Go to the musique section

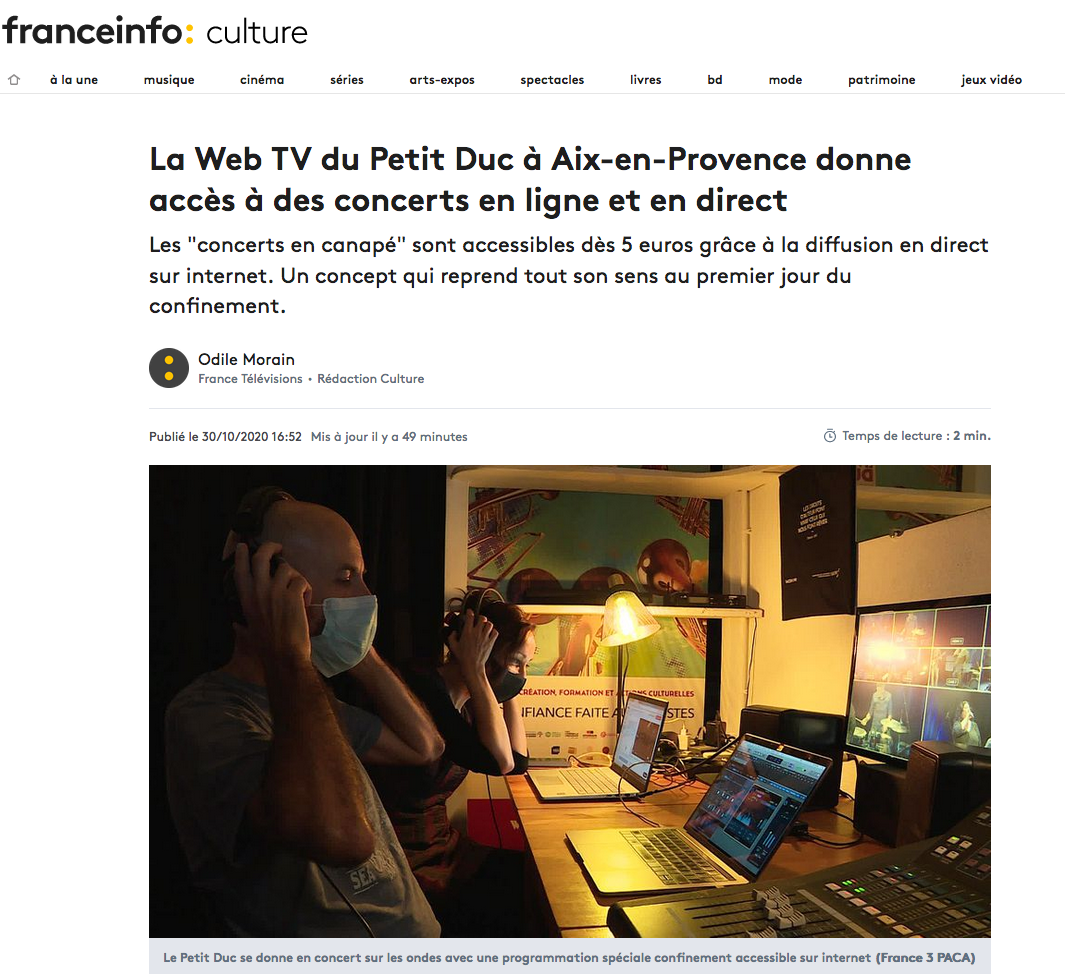(169, 79)
